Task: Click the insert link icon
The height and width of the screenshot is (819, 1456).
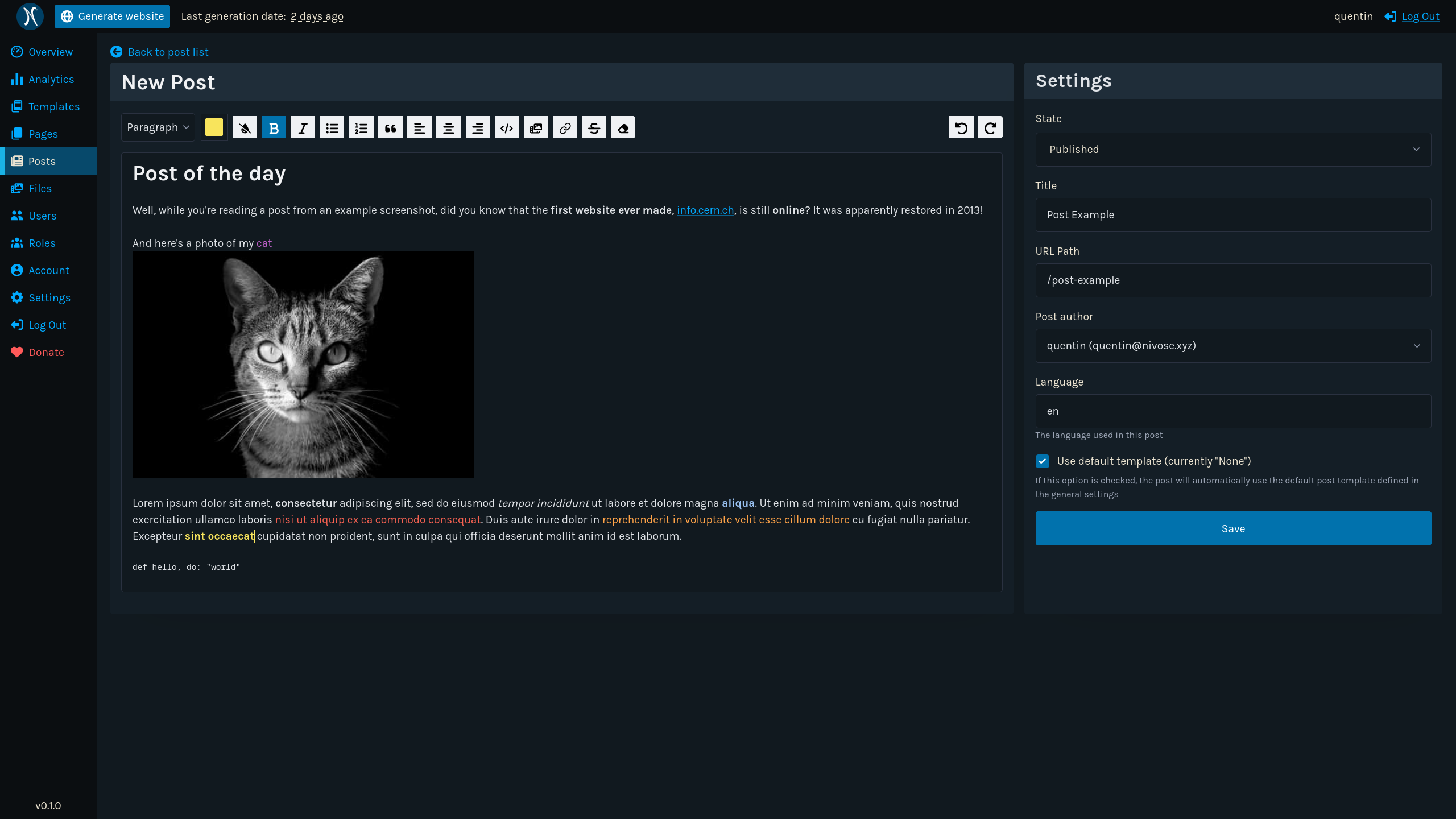Action: [x=565, y=128]
